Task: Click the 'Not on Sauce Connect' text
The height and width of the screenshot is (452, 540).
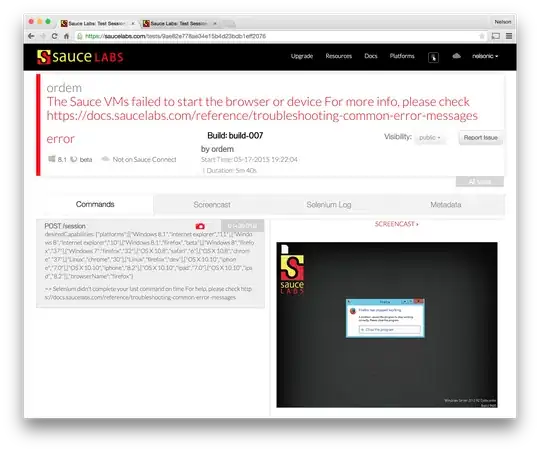Action: coord(144,160)
